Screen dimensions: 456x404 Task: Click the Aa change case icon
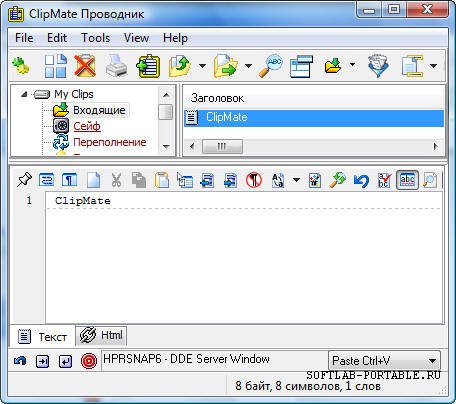pos(278,180)
